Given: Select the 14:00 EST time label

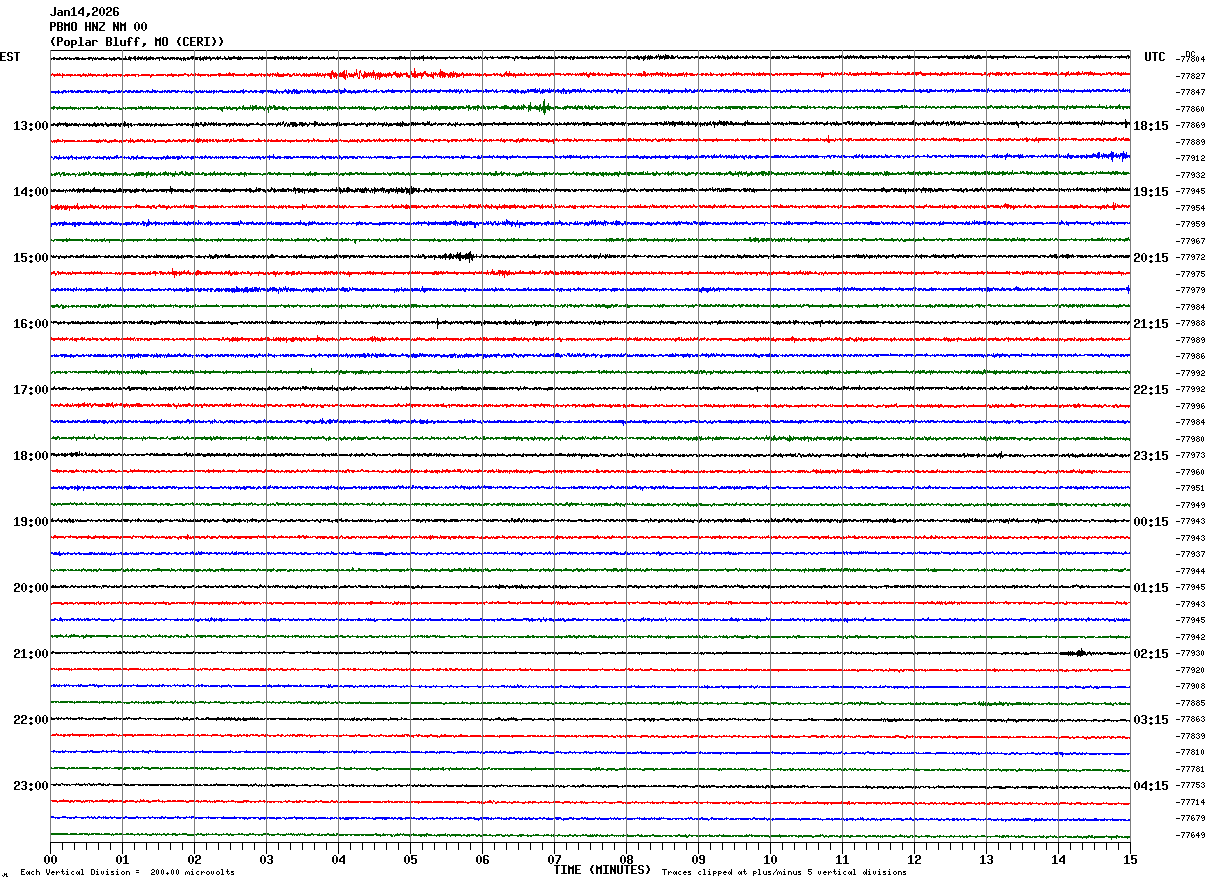Looking at the screenshot, I should (31, 192).
